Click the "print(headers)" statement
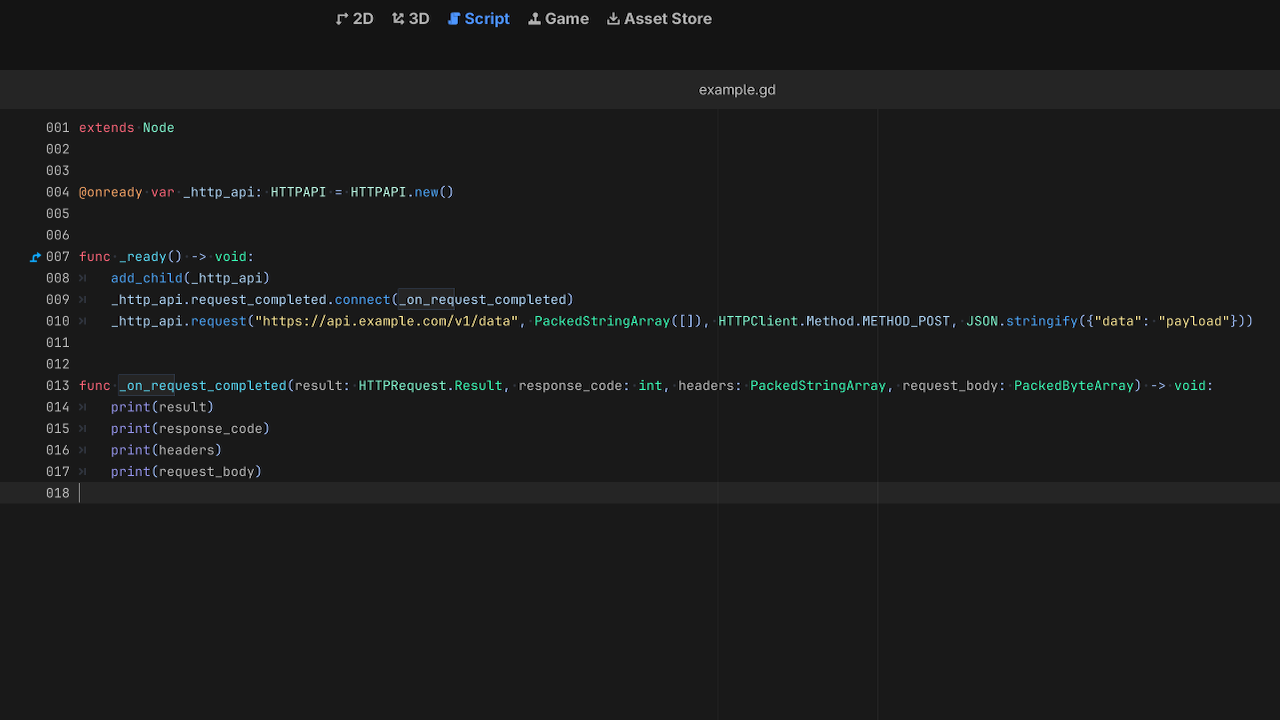Image resolution: width=1280 pixels, height=720 pixels. [x=167, y=450]
